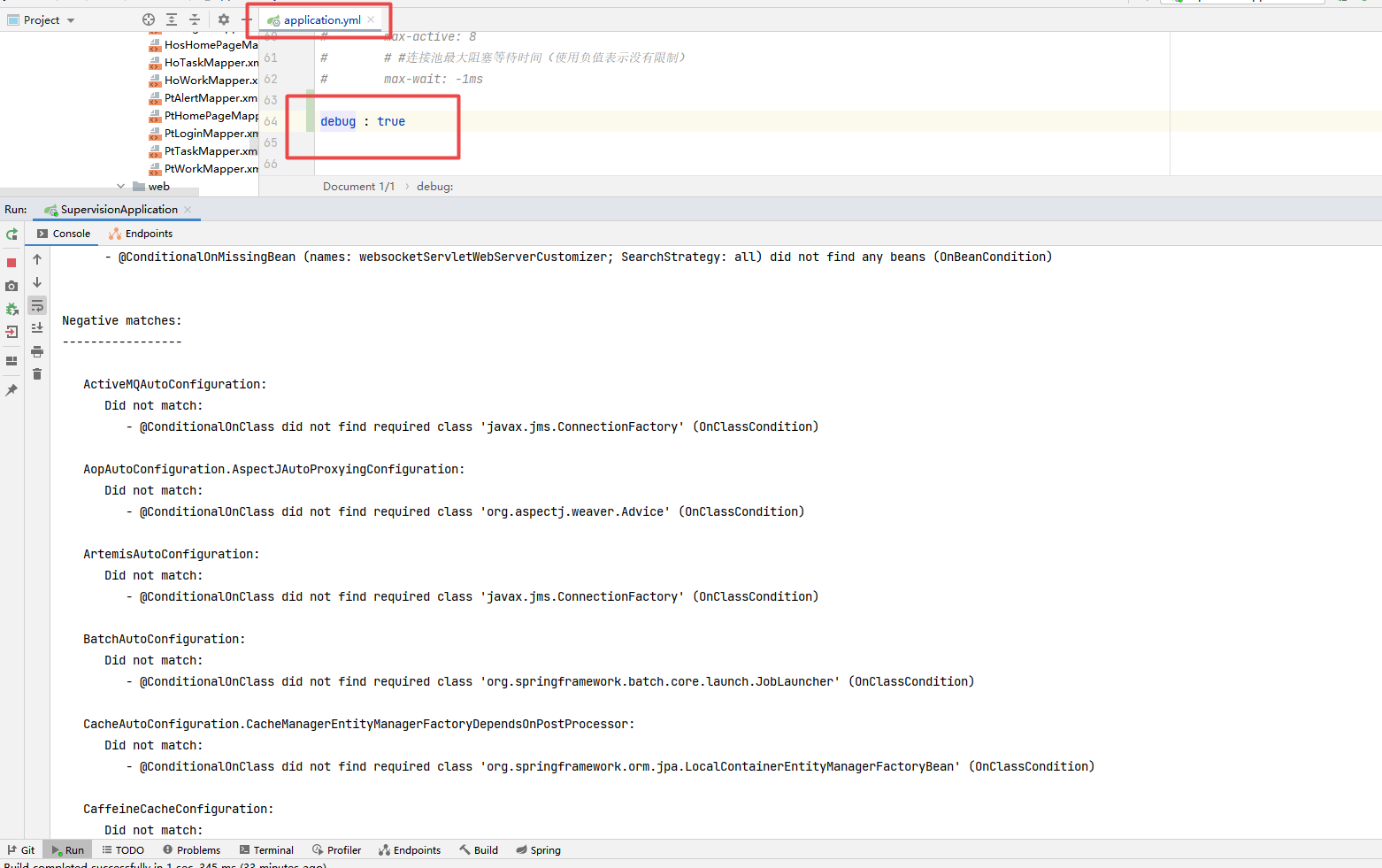This screenshot has height=868, width=1382.
Task: Close the application.yml tab
Action: tap(371, 19)
